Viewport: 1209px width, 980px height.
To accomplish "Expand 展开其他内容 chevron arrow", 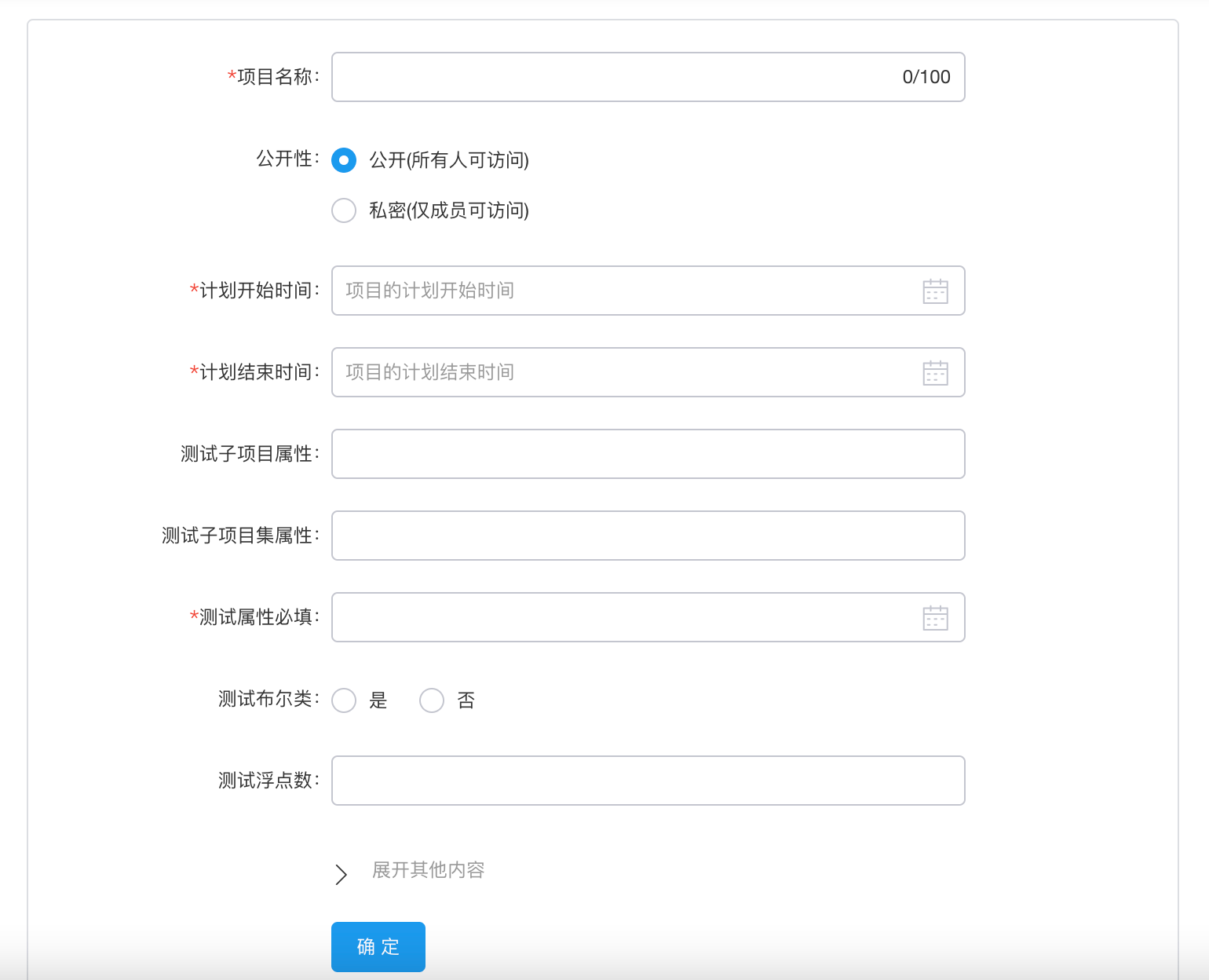I will tap(341, 874).
